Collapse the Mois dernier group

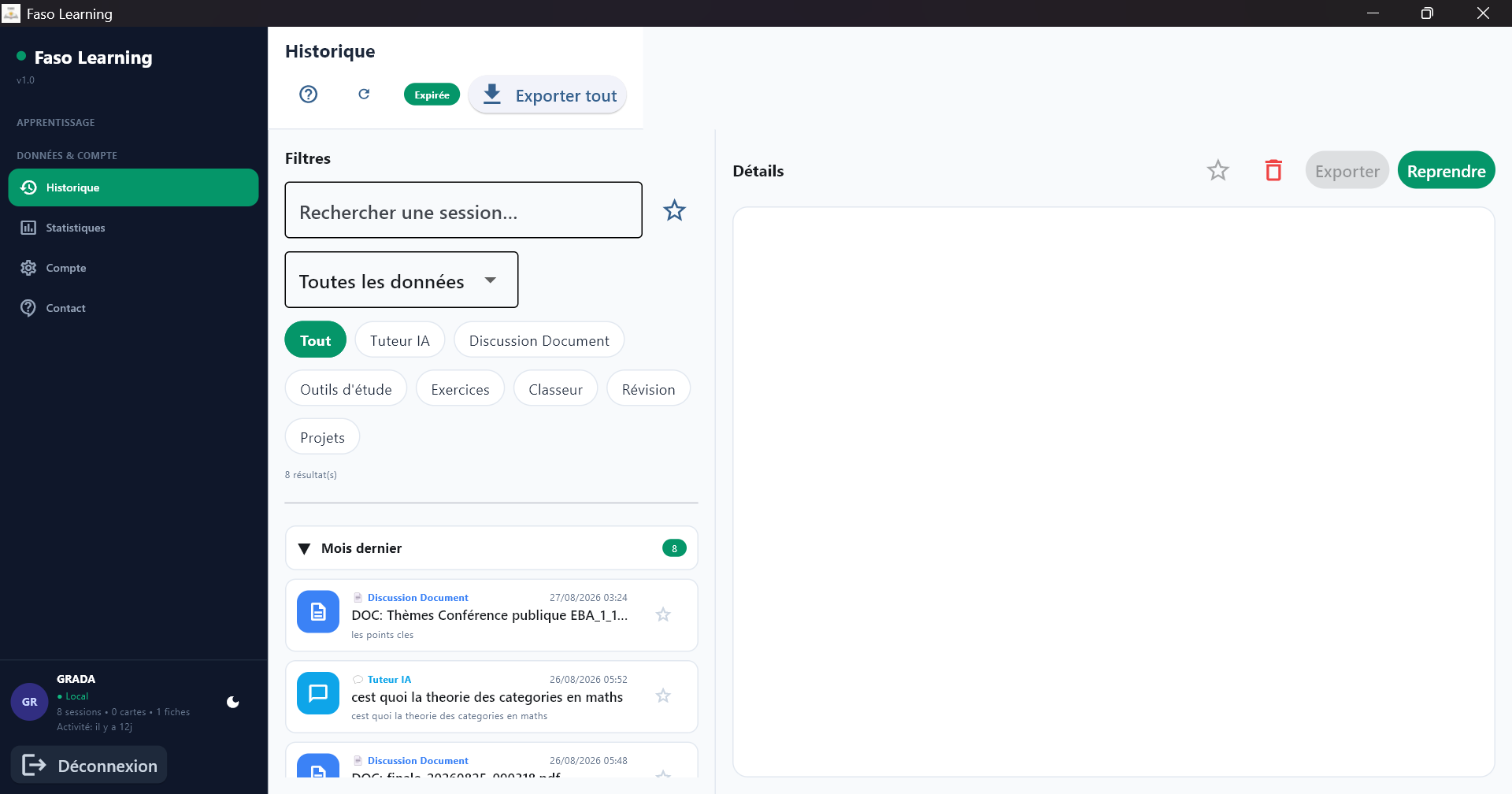click(x=491, y=548)
